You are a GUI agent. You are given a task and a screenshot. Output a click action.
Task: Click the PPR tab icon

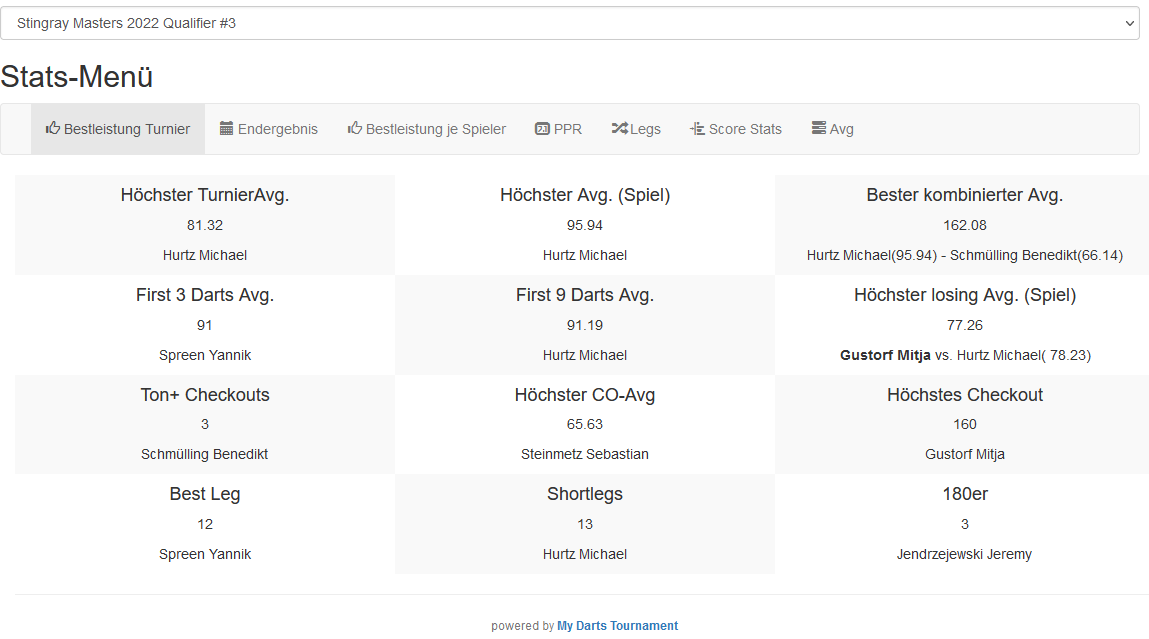click(542, 128)
